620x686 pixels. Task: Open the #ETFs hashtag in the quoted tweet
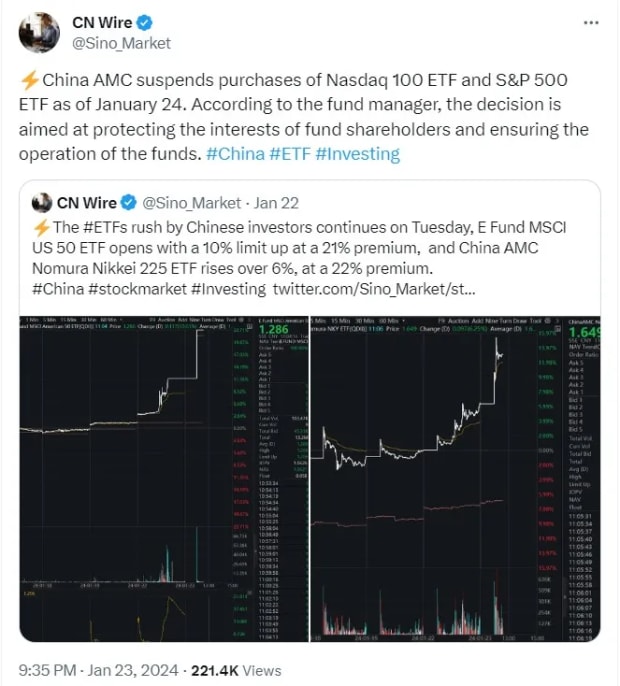[103, 227]
